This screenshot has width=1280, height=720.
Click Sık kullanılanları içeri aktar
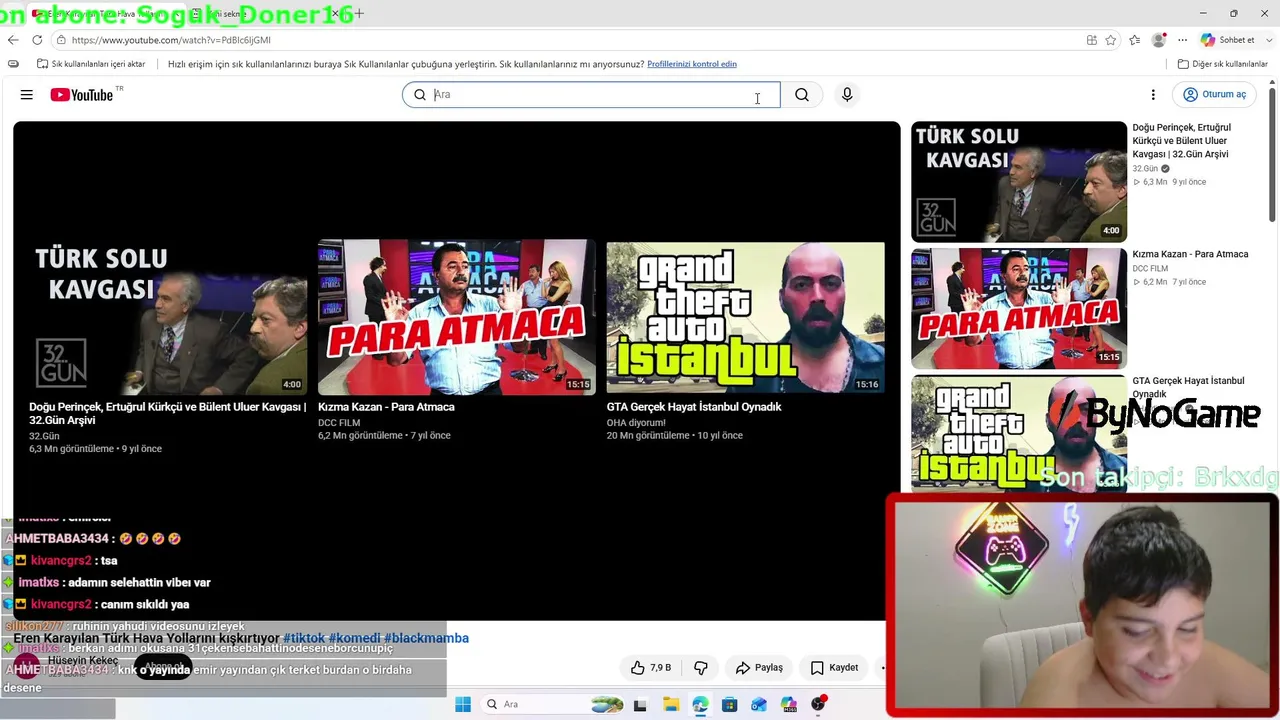[91, 64]
